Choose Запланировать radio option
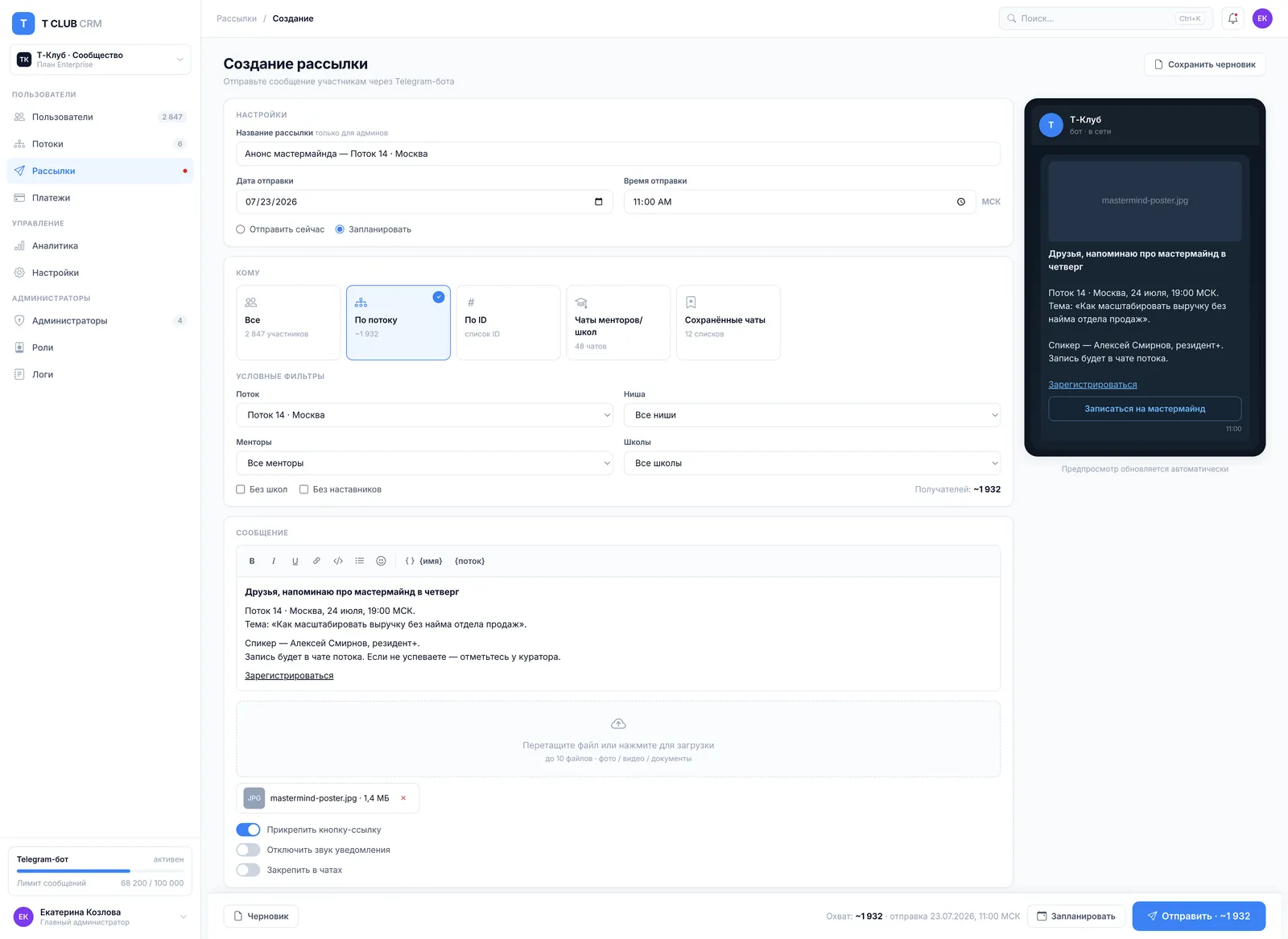This screenshot has height=939, width=1288. click(340, 229)
